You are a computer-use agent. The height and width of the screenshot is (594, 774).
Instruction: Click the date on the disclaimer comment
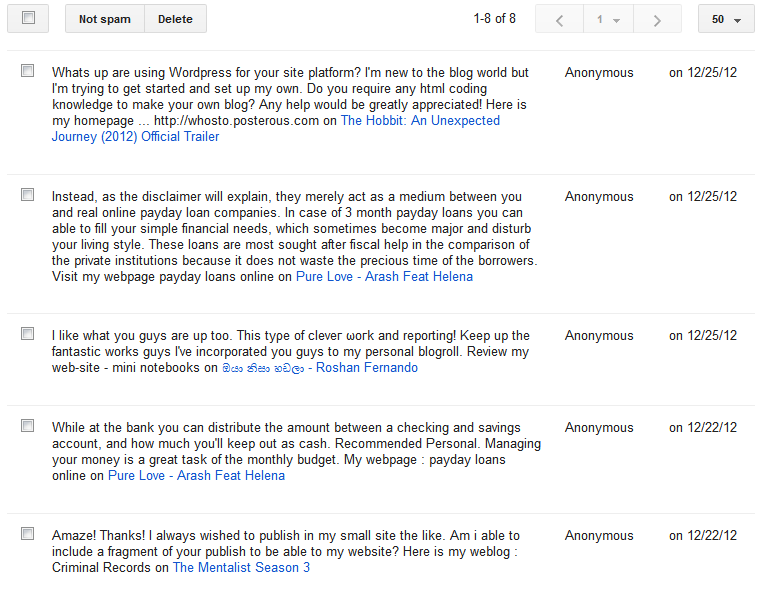tap(703, 197)
